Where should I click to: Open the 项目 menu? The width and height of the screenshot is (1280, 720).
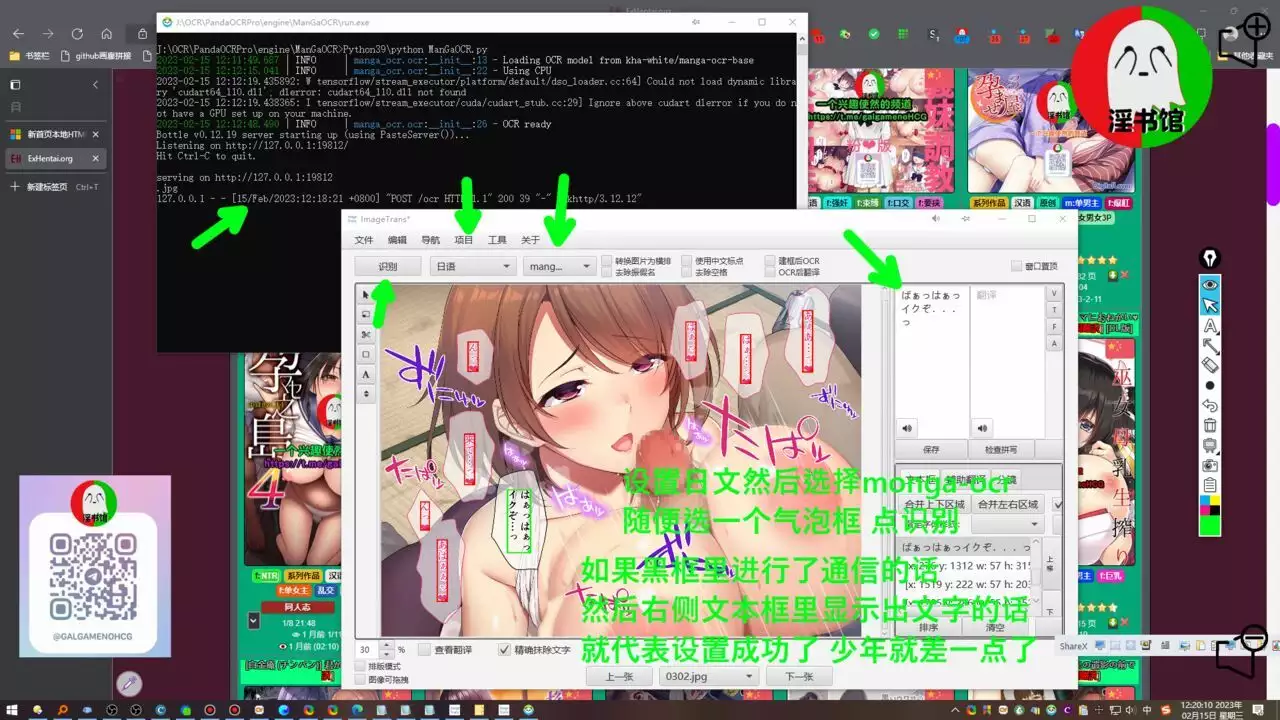pyautogui.click(x=464, y=240)
